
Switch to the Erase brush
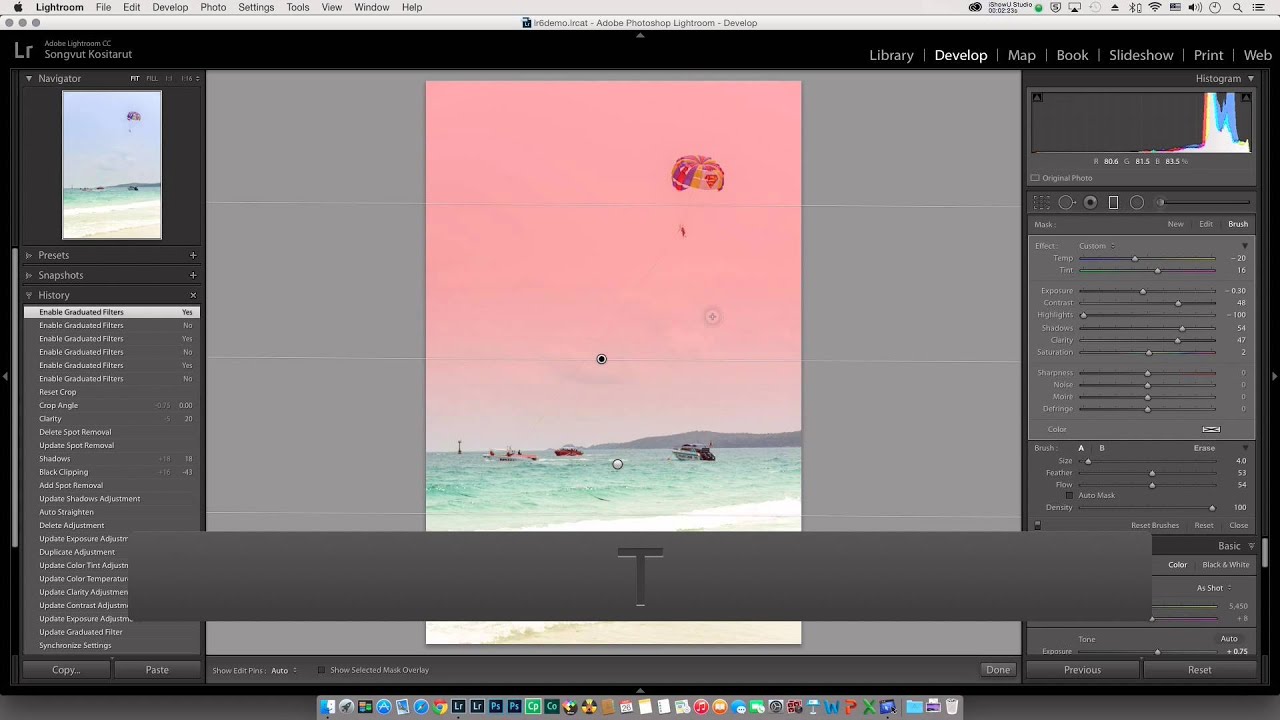(x=1204, y=448)
